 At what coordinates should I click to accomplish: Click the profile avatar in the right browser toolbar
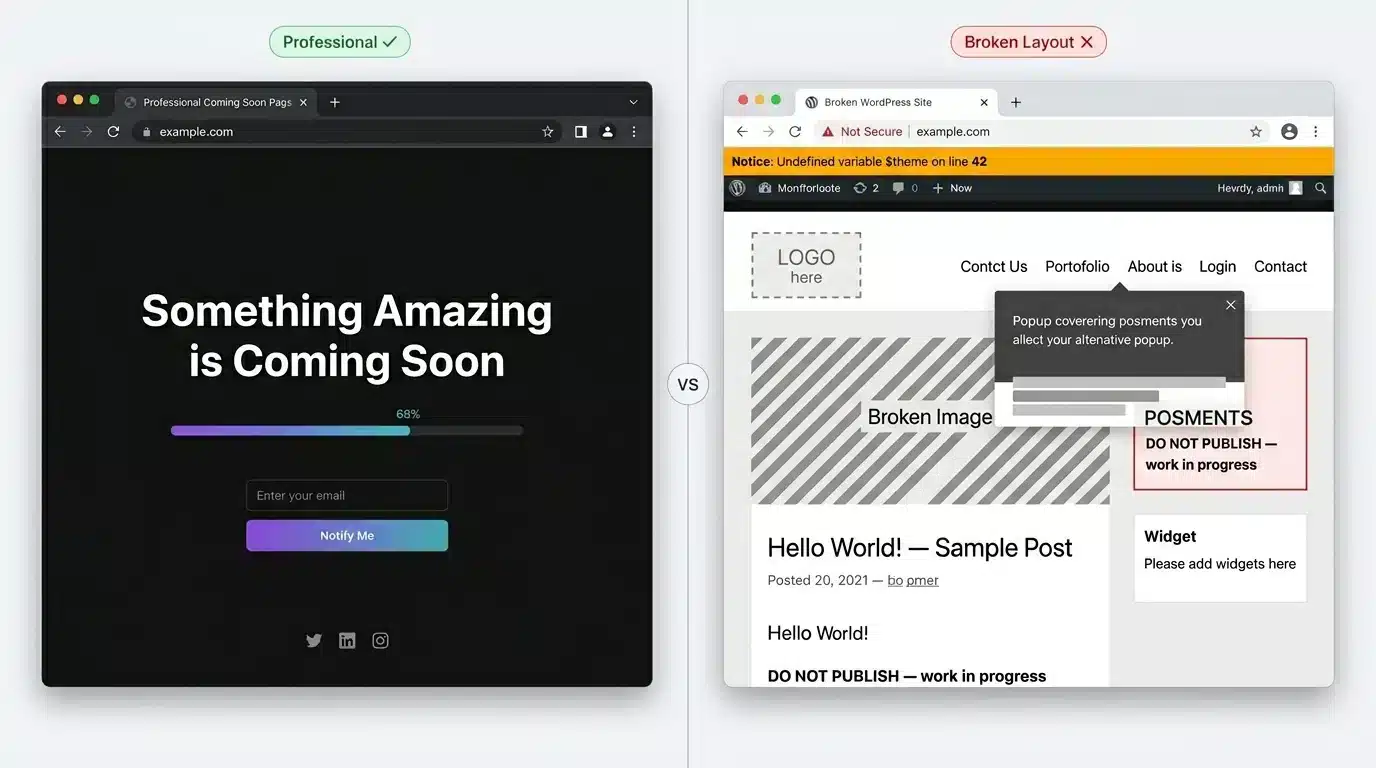tap(1289, 131)
